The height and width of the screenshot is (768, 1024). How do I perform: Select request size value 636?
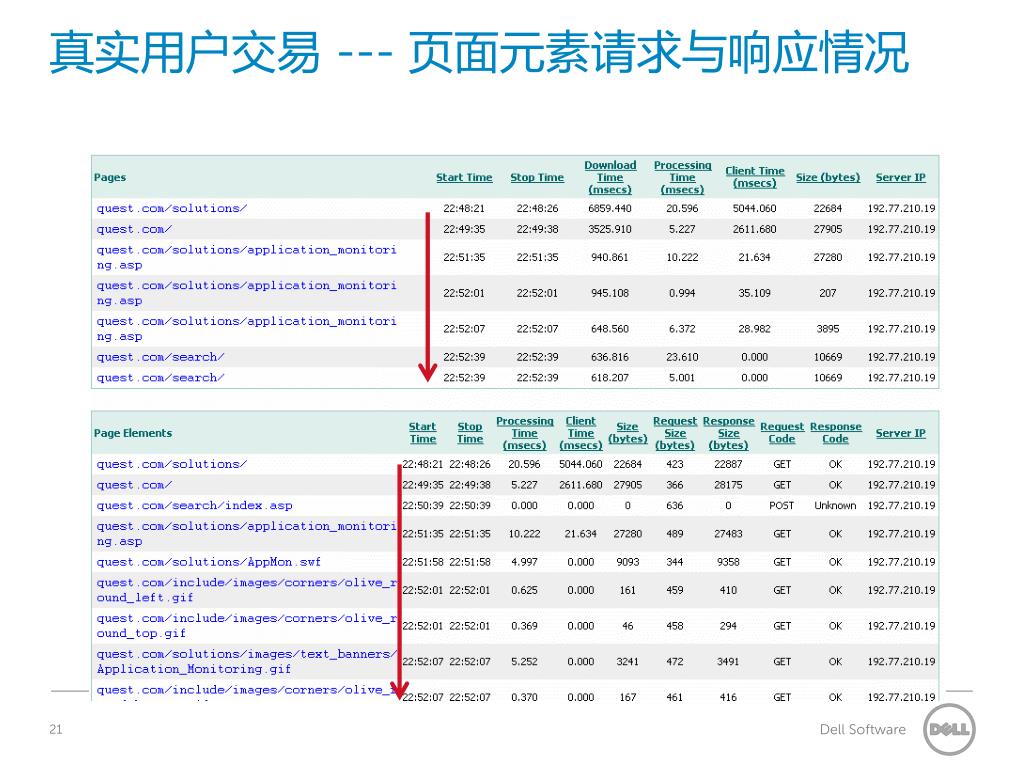[675, 505]
